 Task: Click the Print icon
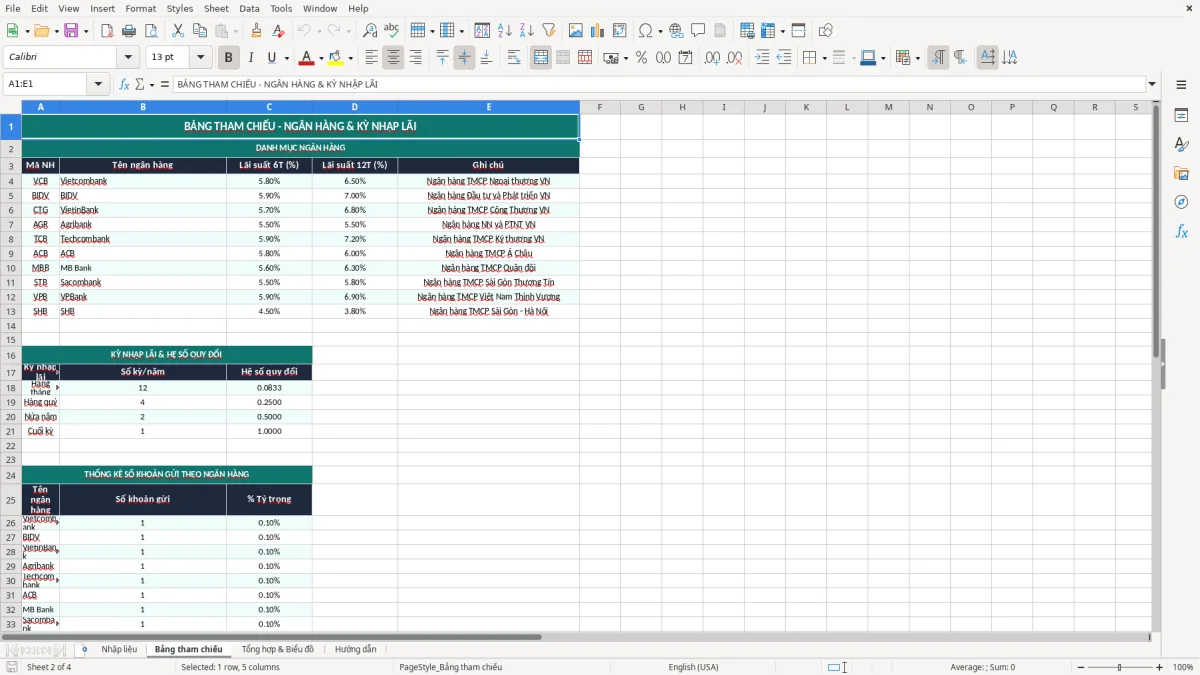tap(128, 31)
